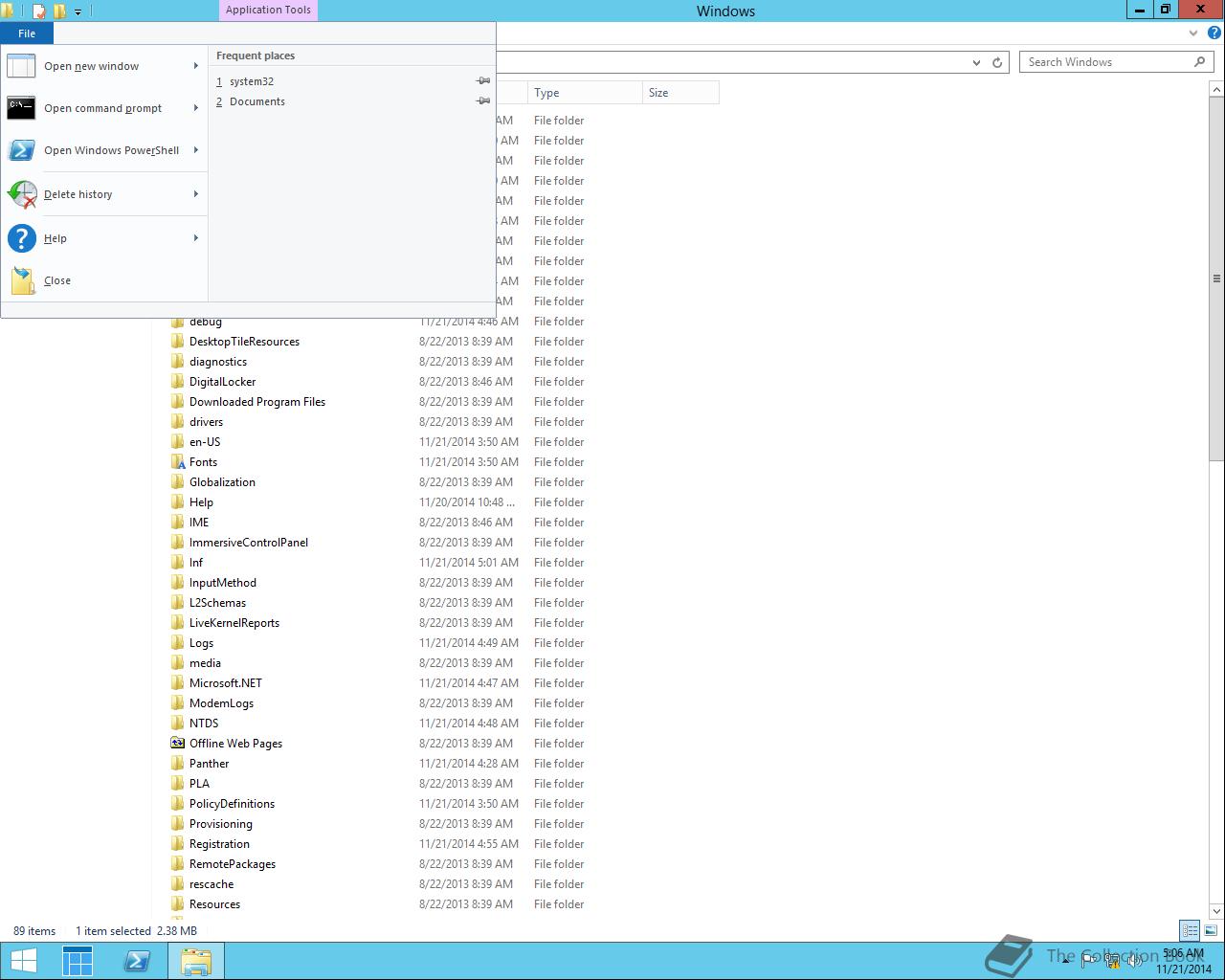
Task: Click the volume speaker tray icon
Action: pyautogui.click(x=1135, y=961)
